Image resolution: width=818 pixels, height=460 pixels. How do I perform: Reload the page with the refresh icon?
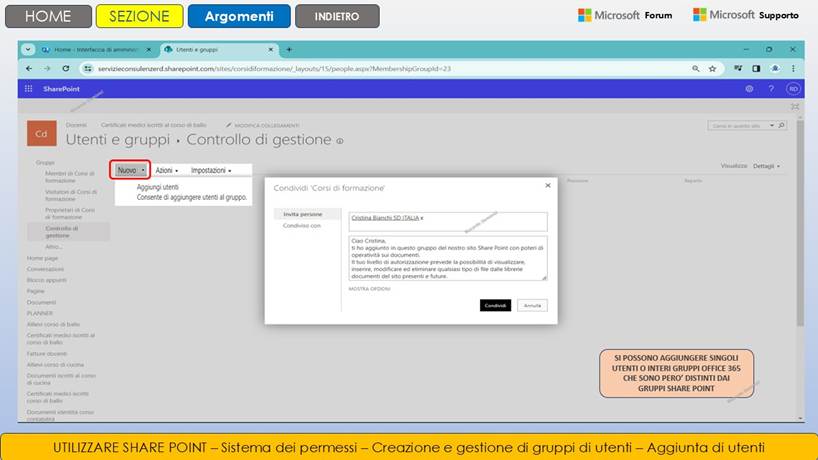(x=66, y=68)
